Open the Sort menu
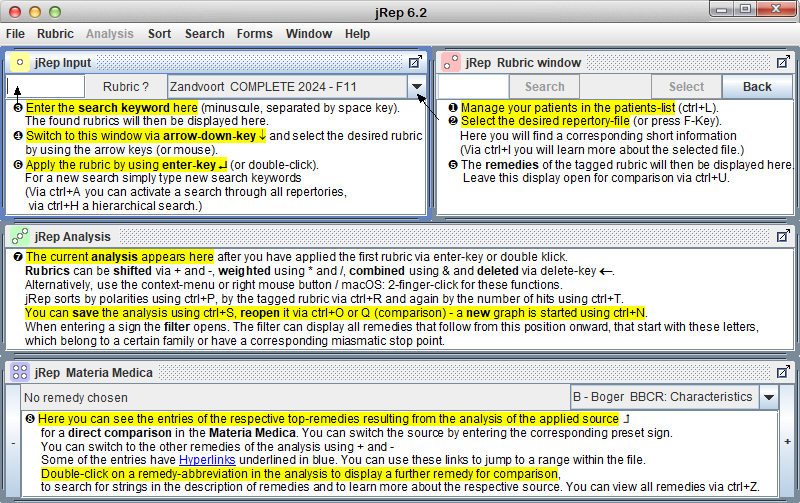 (x=159, y=33)
